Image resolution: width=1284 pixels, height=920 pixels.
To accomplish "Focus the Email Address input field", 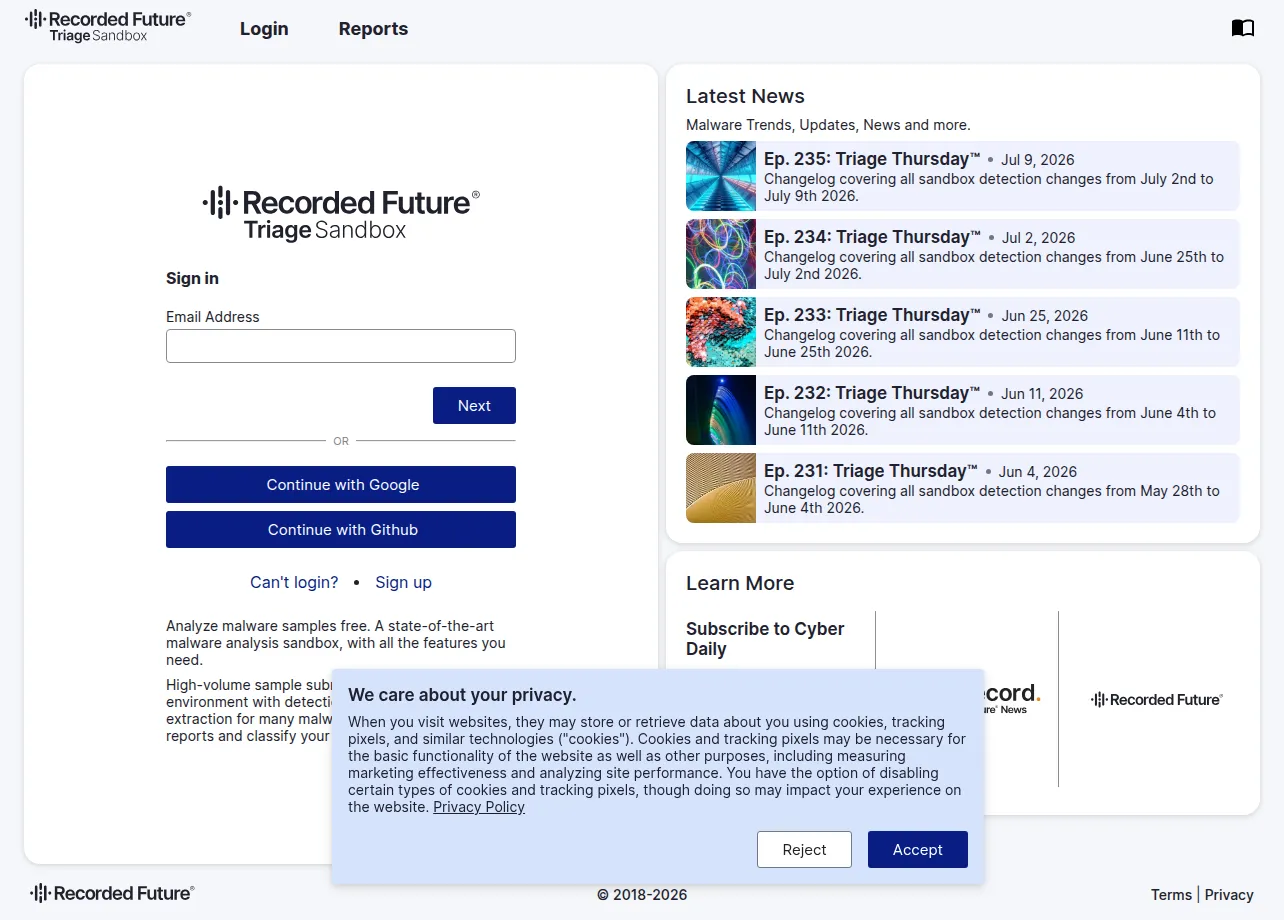I will (341, 346).
